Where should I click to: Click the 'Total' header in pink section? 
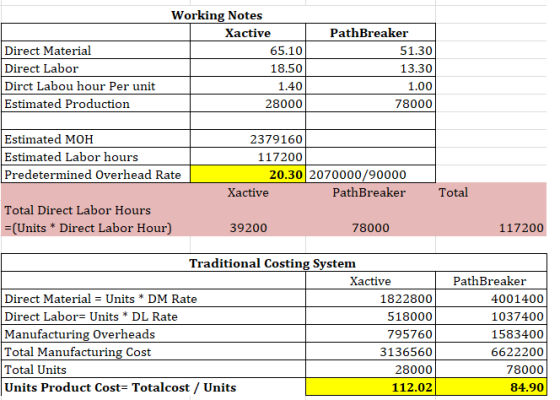click(x=453, y=192)
